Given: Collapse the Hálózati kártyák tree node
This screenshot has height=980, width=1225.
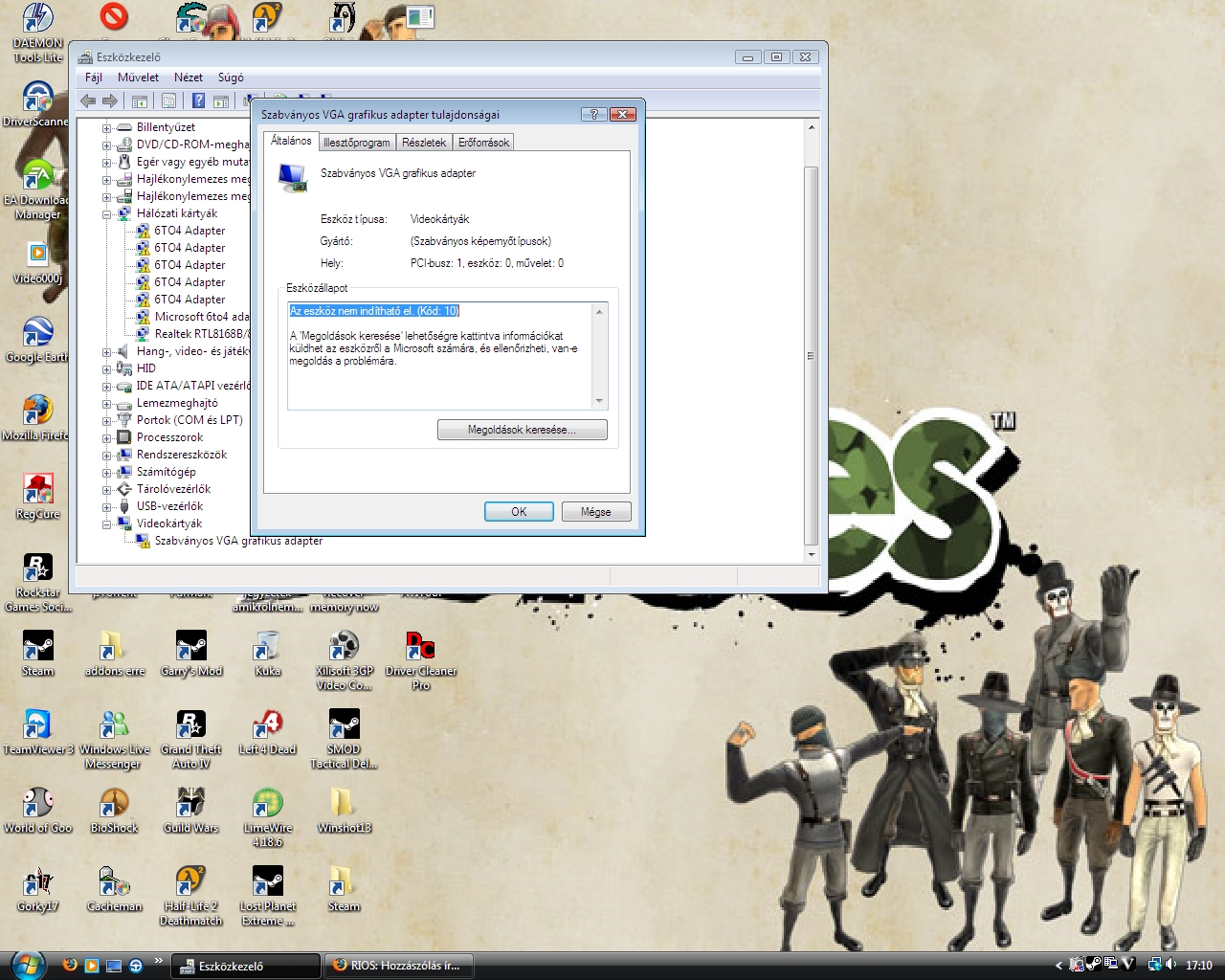Looking at the screenshot, I should coord(107,214).
